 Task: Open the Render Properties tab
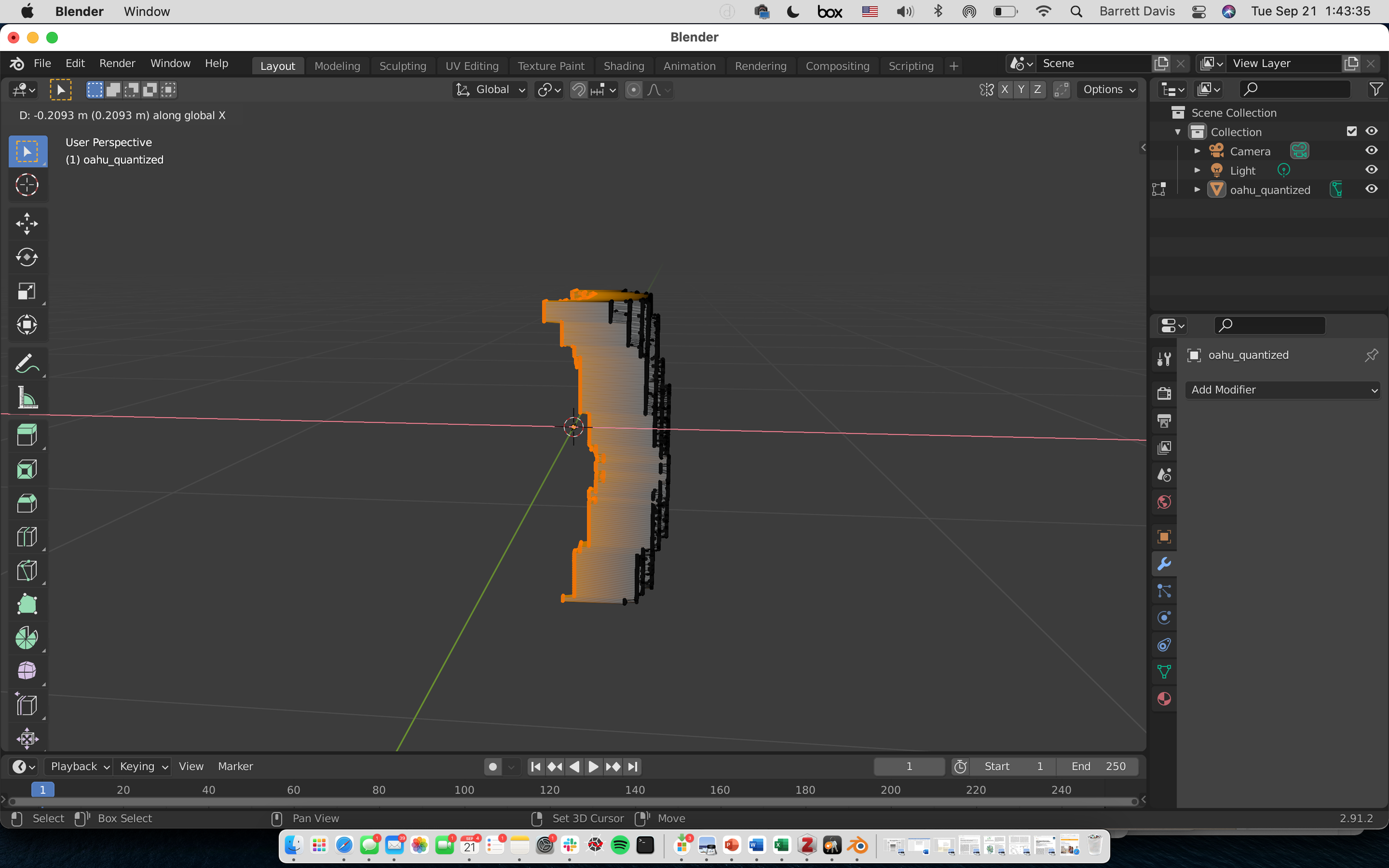pyautogui.click(x=1164, y=393)
